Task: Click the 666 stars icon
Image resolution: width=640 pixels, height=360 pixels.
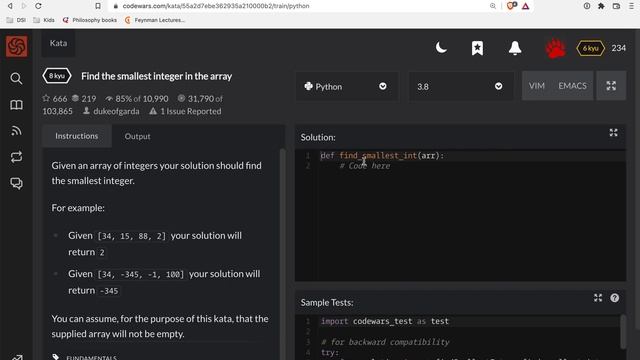Action: (x=46, y=98)
